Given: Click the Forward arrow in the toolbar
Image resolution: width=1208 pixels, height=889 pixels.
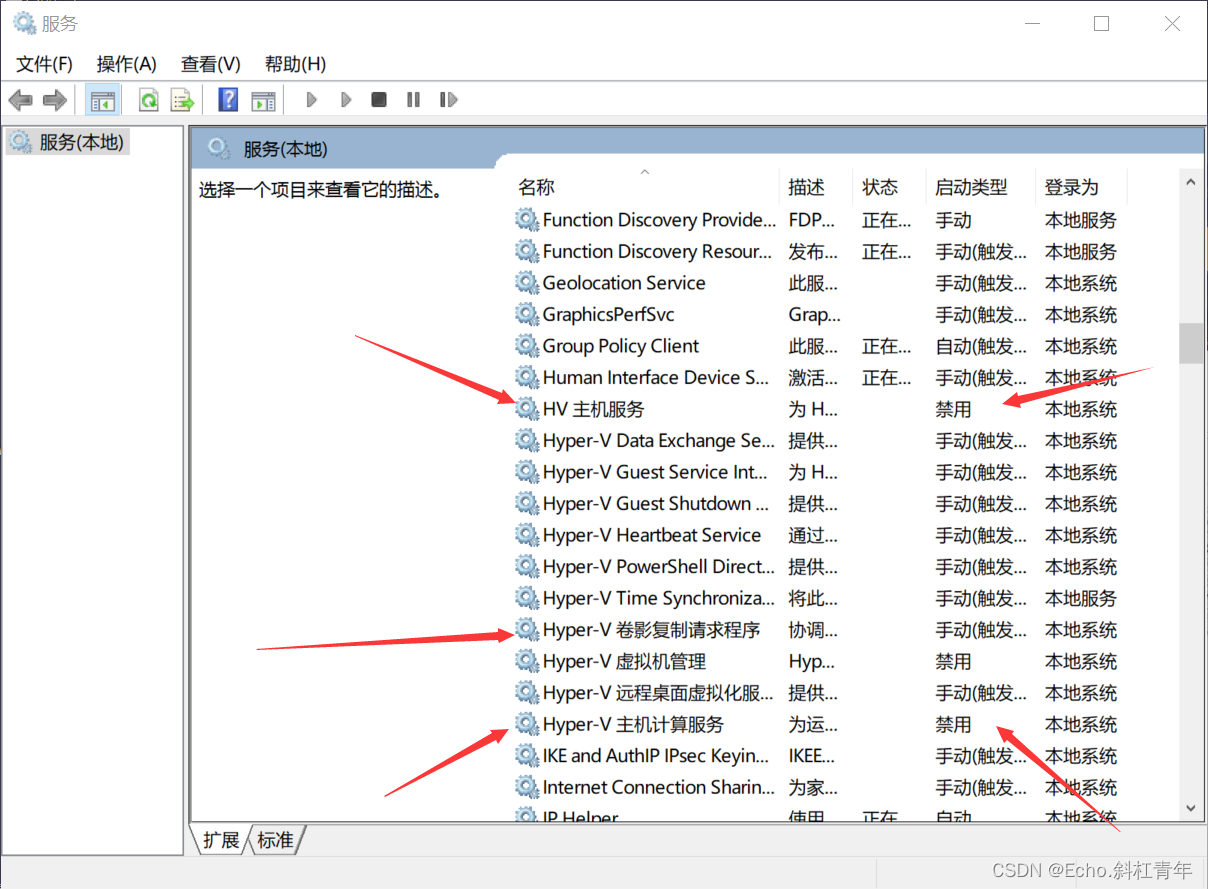Looking at the screenshot, I should (x=54, y=100).
